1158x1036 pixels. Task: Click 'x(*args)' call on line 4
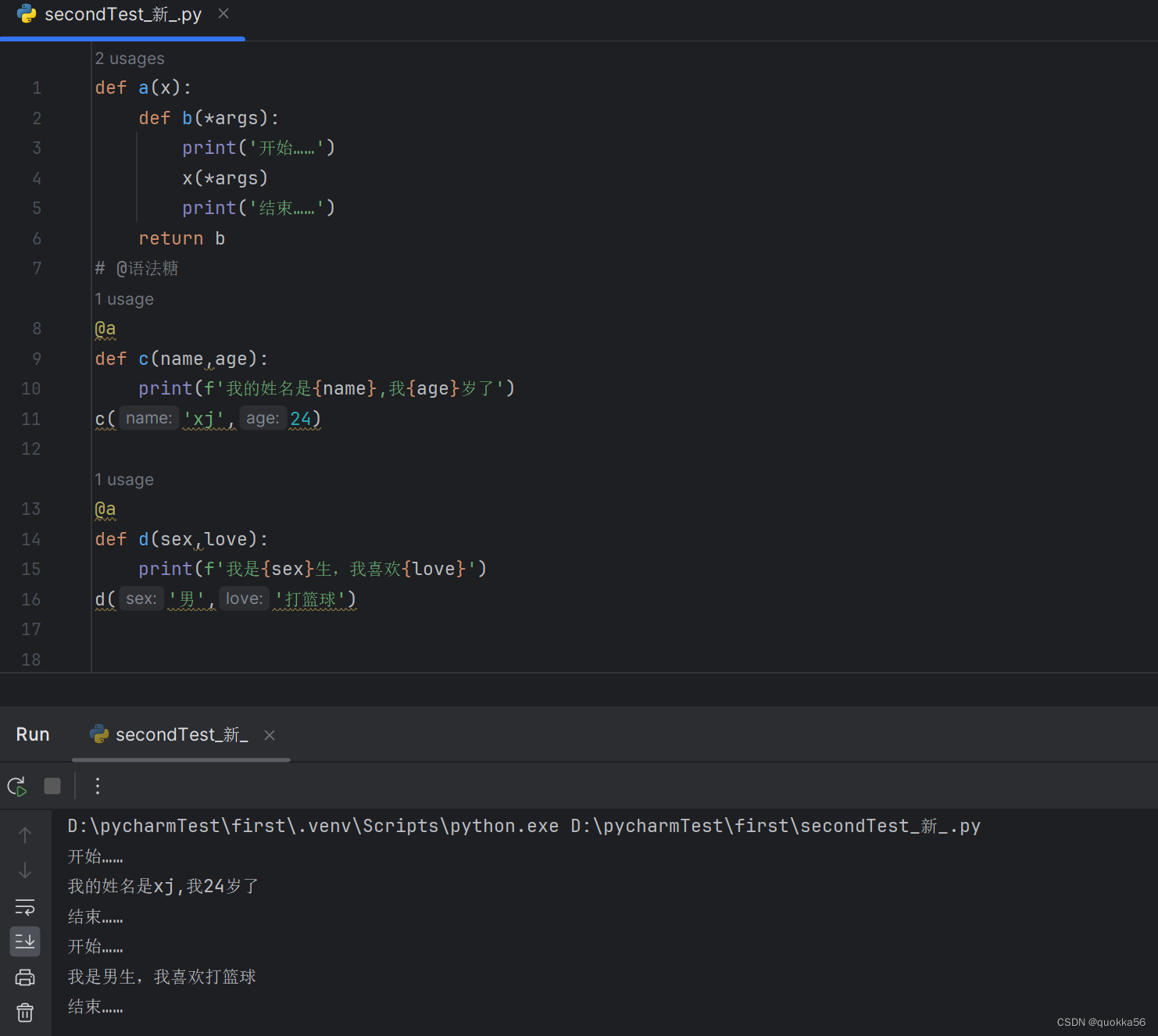(x=225, y=178)
